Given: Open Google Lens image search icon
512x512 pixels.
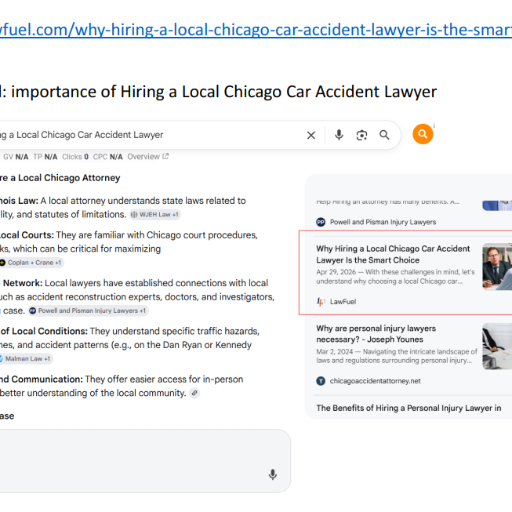Looking at the screenshot, I should pyautogui.click(x=362, y=135).
